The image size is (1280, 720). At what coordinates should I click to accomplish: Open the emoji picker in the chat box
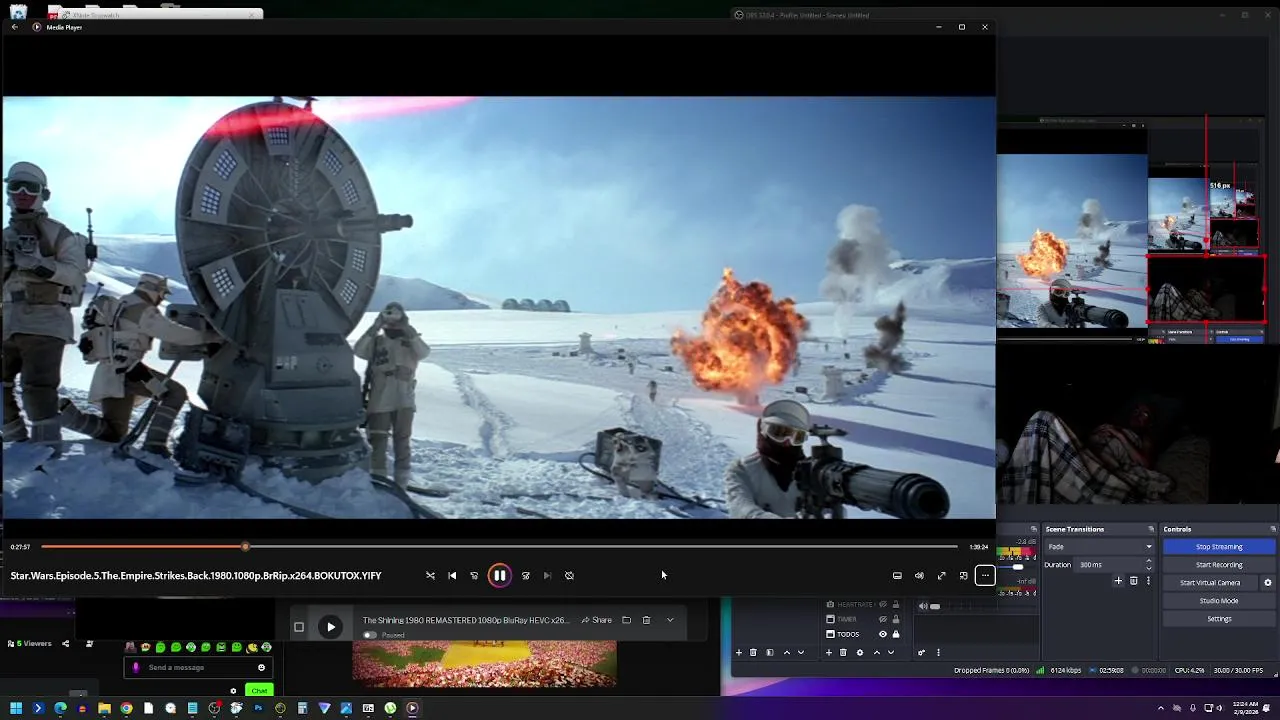tap(261, 667)
